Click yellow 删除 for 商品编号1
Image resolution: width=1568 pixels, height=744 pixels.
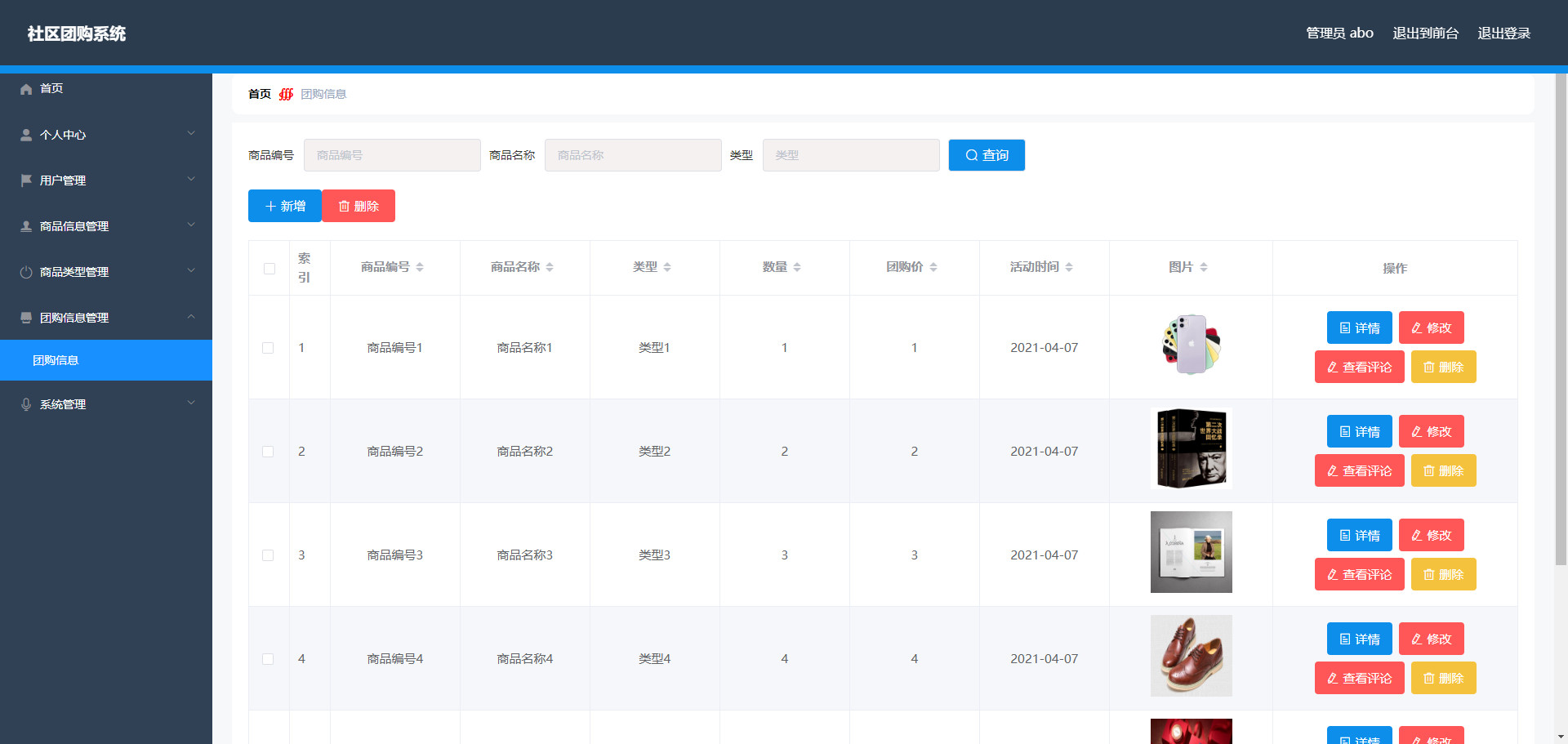coord(1444,367)
